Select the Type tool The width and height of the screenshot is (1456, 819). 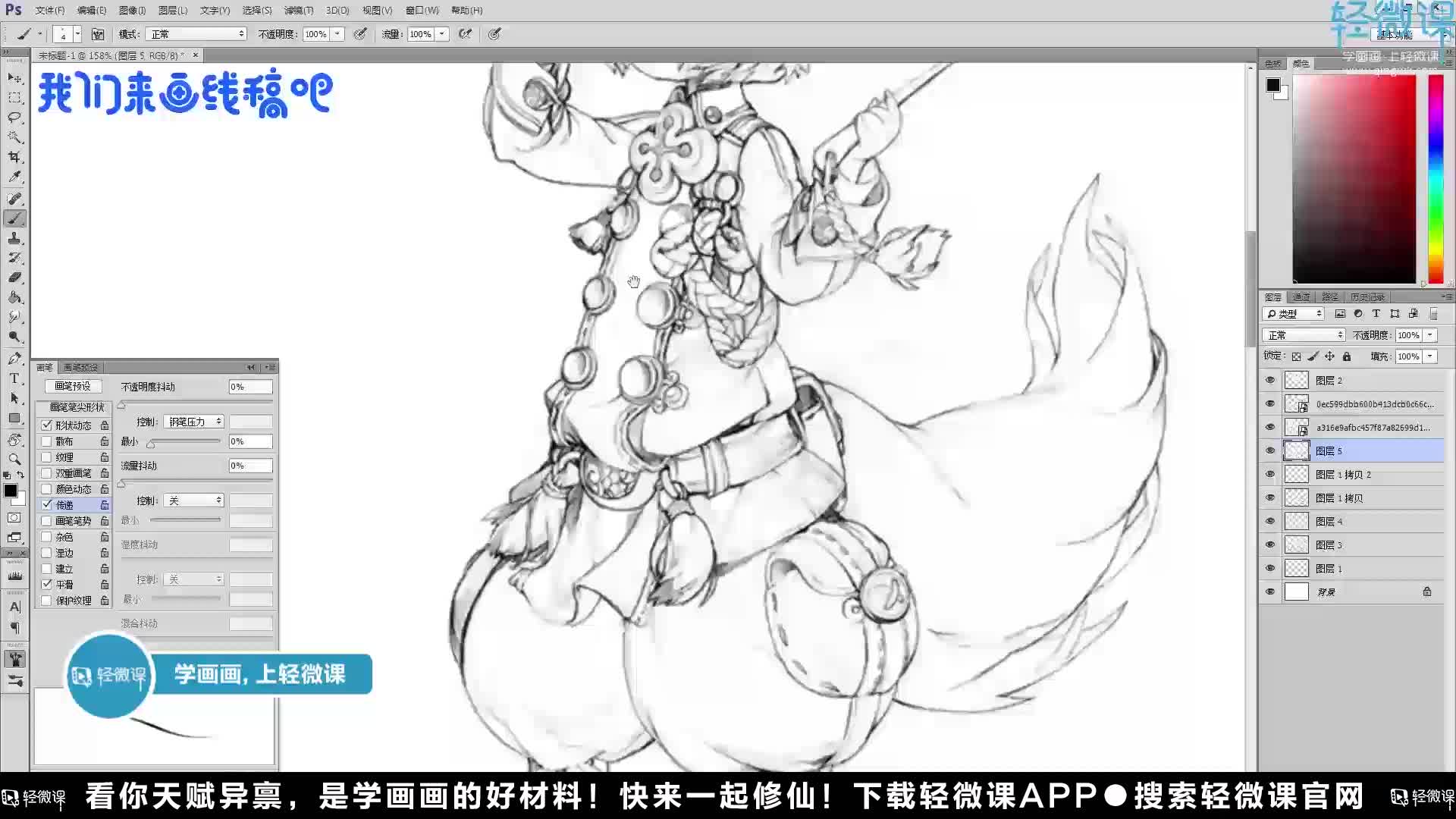pos(14,378)
